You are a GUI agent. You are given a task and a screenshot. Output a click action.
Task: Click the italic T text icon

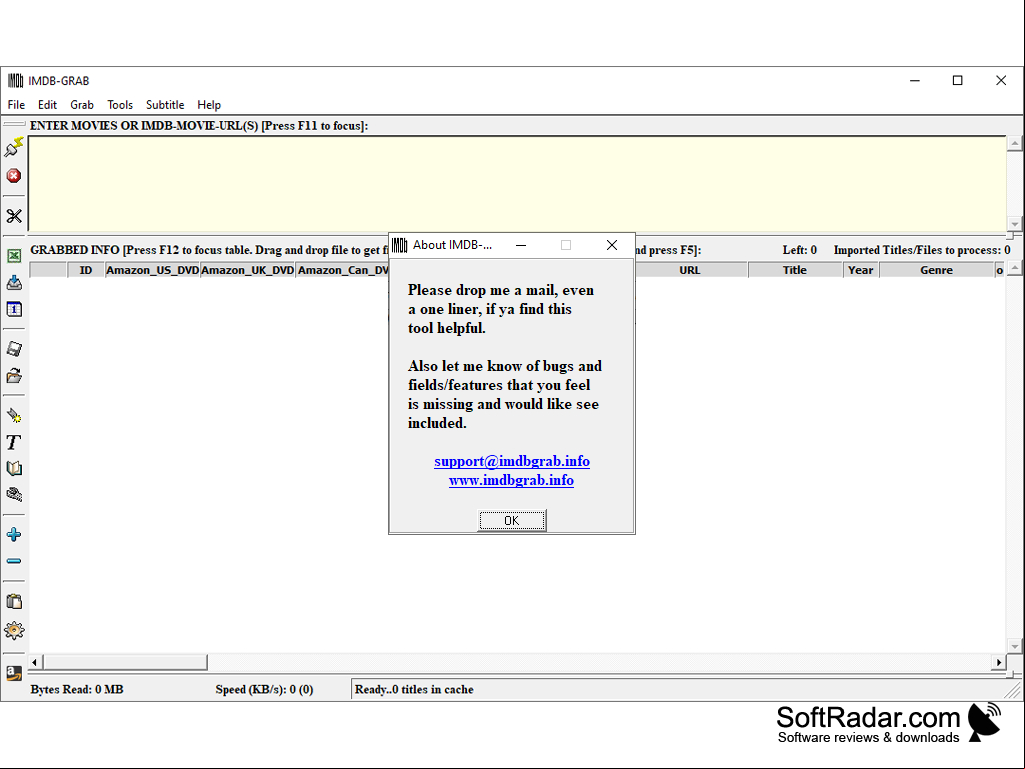tap(14, 443)
